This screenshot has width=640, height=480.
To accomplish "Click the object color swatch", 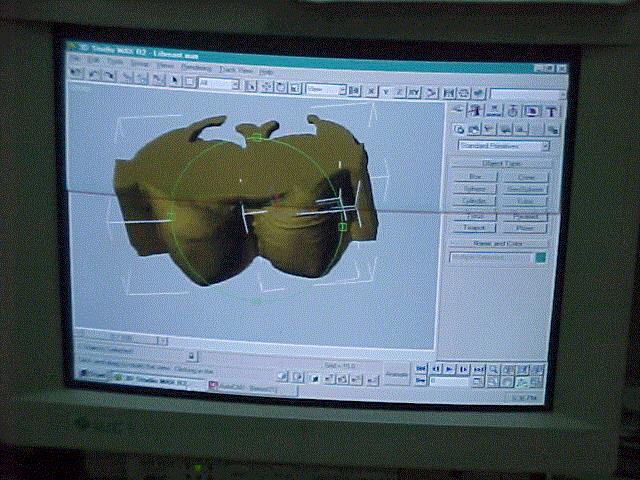I will (541, 258).
